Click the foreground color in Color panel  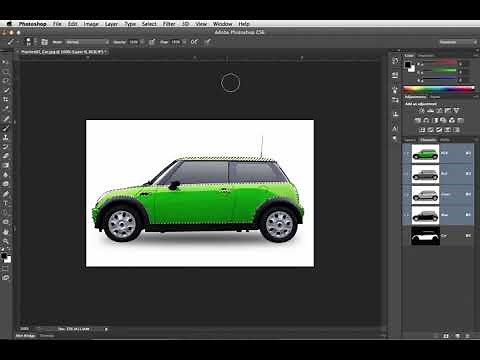[x=408, y=65]
